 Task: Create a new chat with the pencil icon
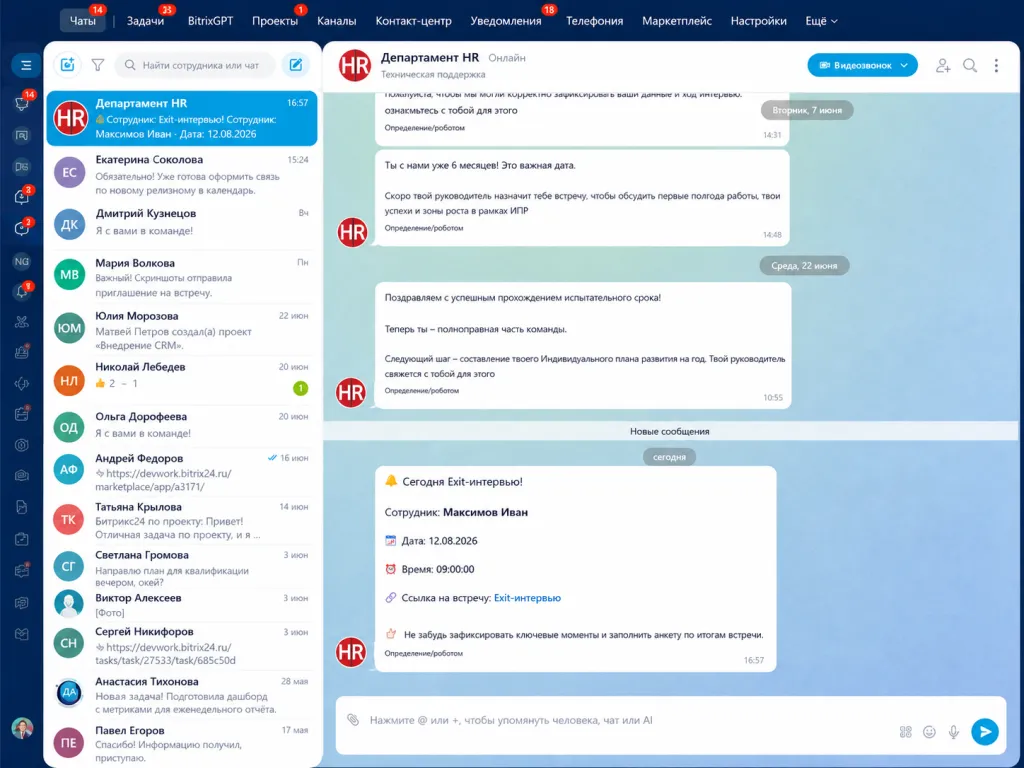point(296,65)
